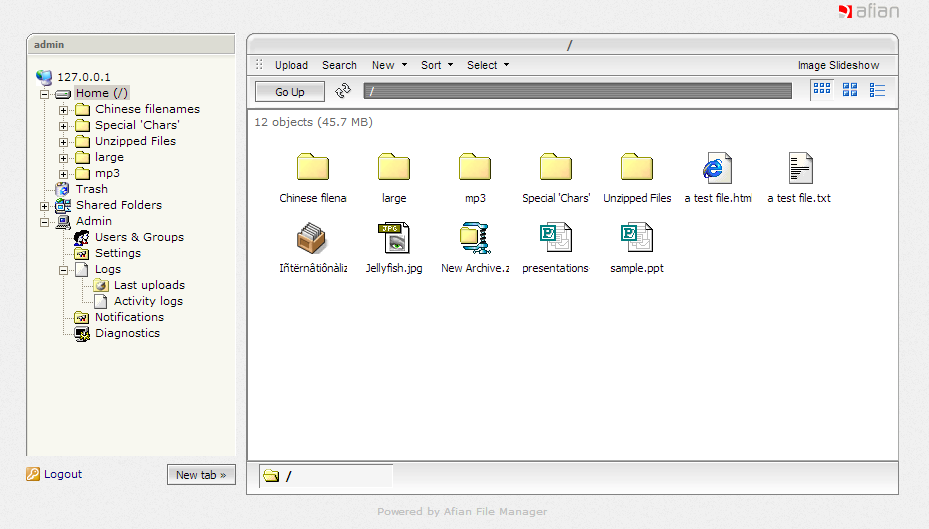Switch to detailed list view

(877, 90)
